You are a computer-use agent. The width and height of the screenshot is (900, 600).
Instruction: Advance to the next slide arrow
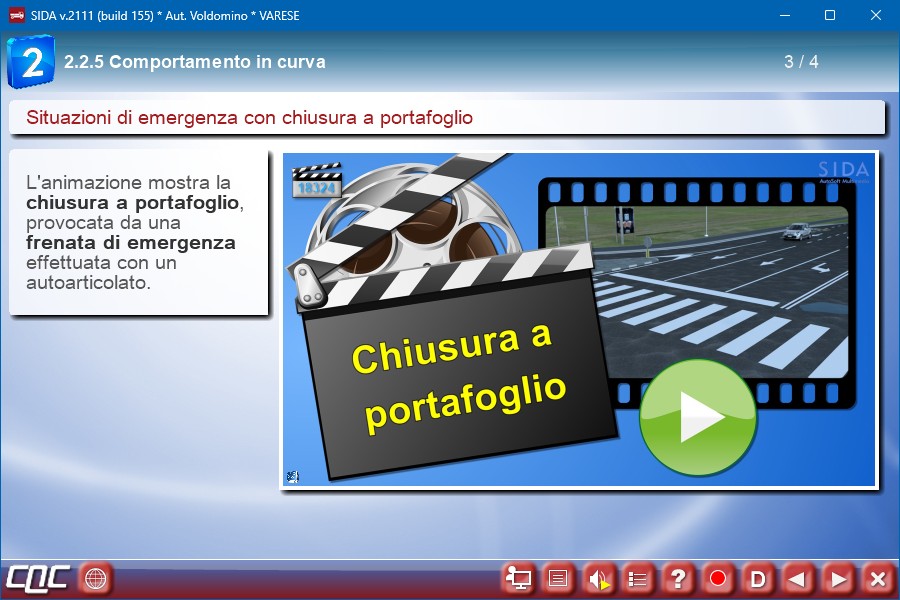(838, 578)
